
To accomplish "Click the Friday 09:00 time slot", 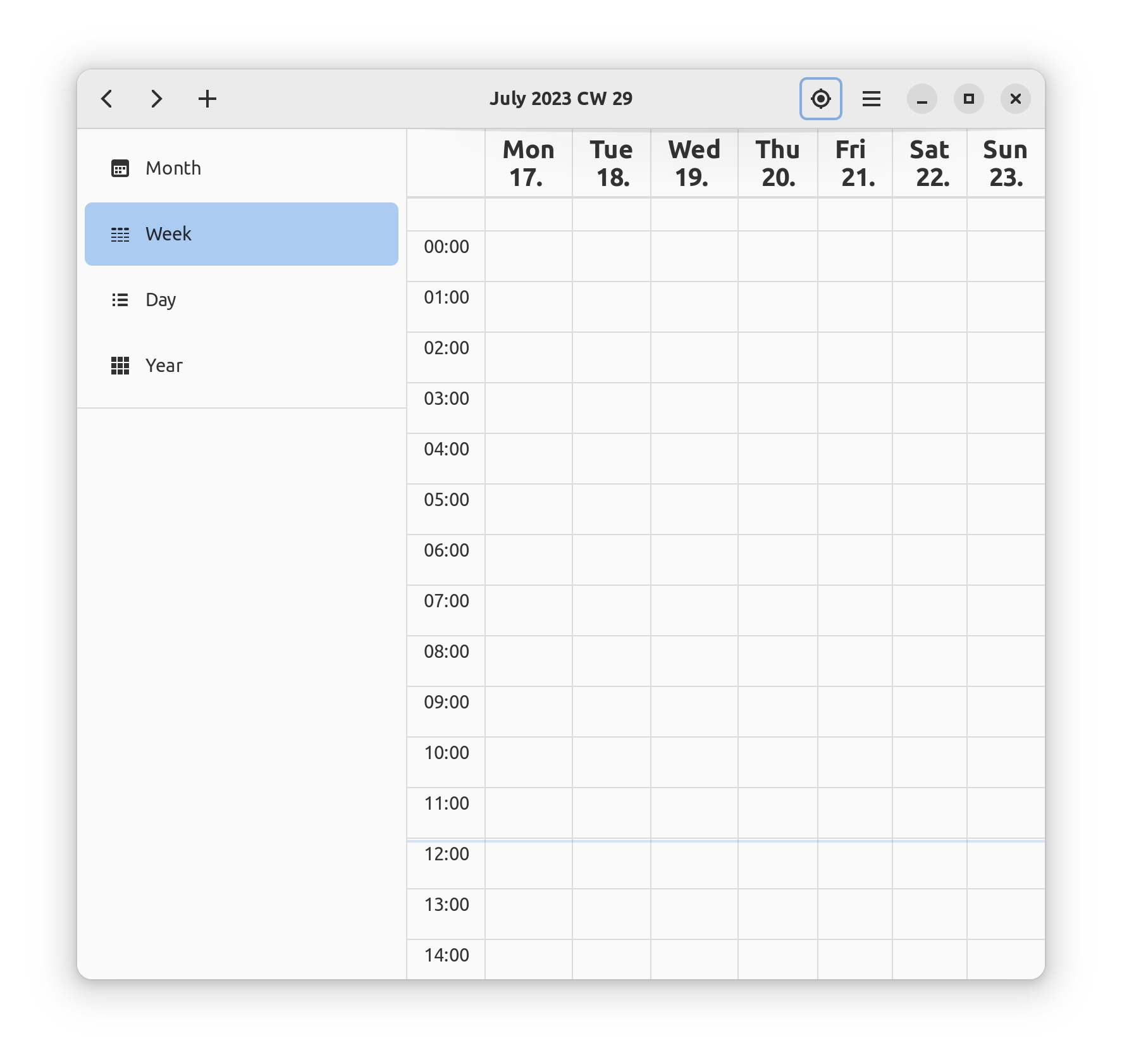I will click(854, 712).
